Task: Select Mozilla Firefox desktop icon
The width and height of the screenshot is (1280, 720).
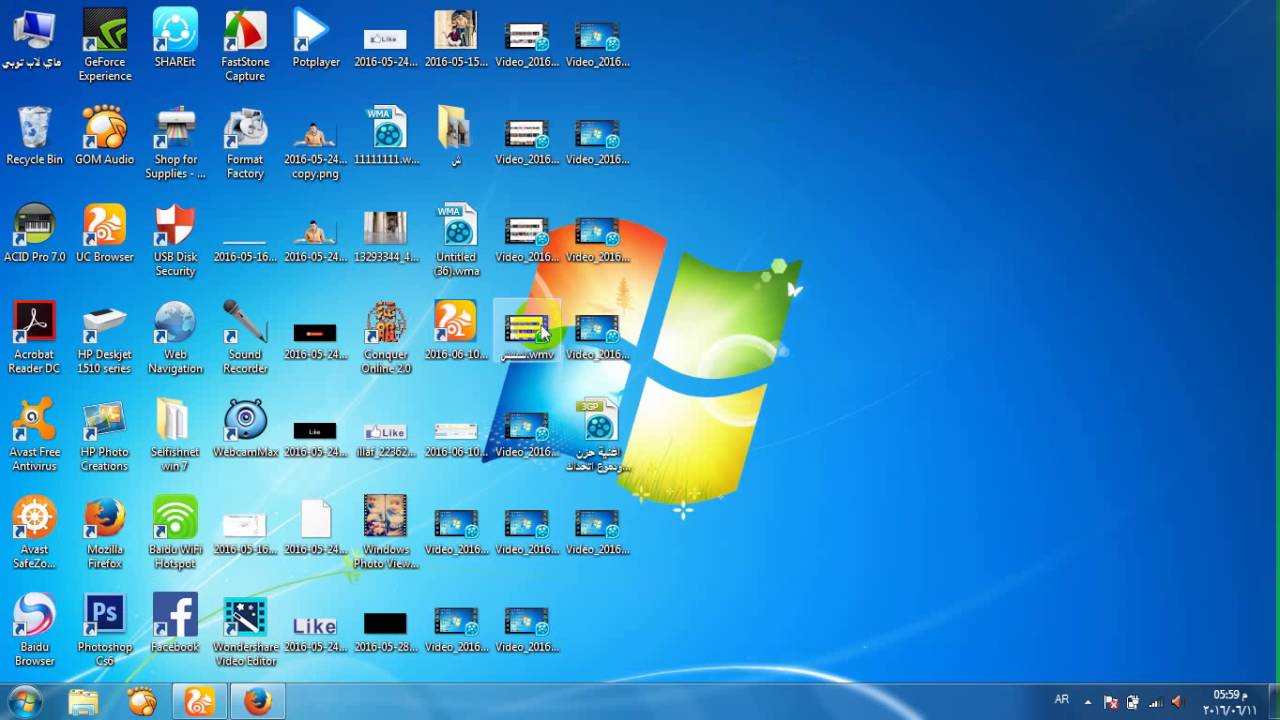Action: click(x=105, y=532)
